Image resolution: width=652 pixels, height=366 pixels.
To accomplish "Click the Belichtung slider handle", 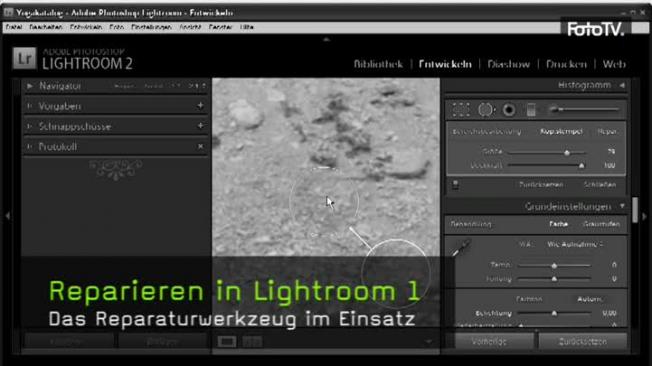I will pos(554,313).
